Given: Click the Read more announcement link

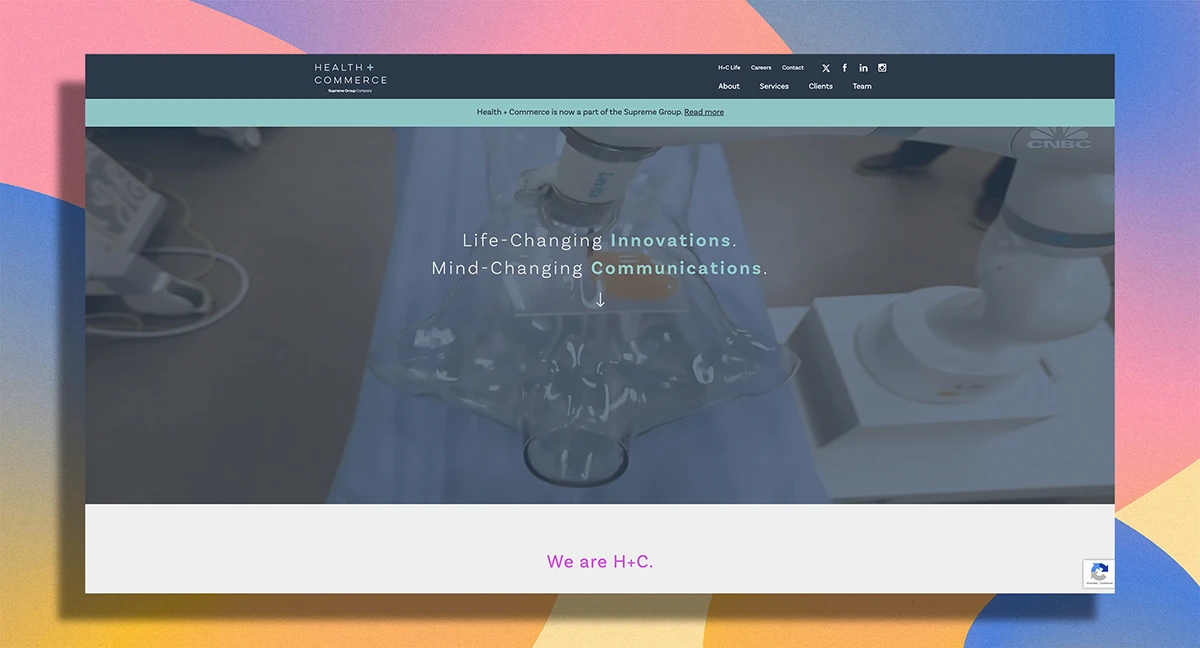Looking at the screenshot, I should pyautogui.click(x=704, y=112).
